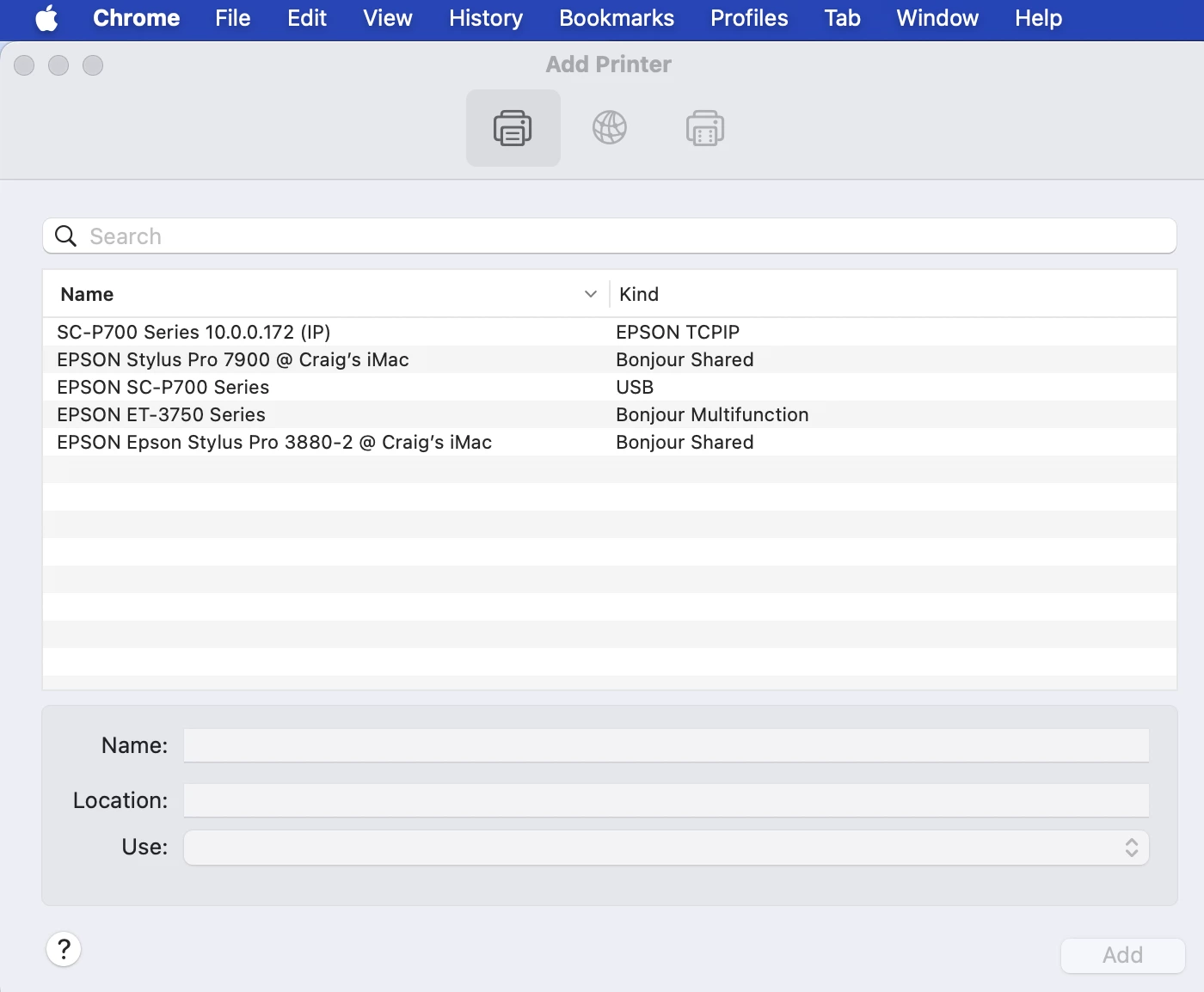1204x992 pixels.
Task: Open the Help menu
Action: pyautogui.click(x=1039, y=18)
